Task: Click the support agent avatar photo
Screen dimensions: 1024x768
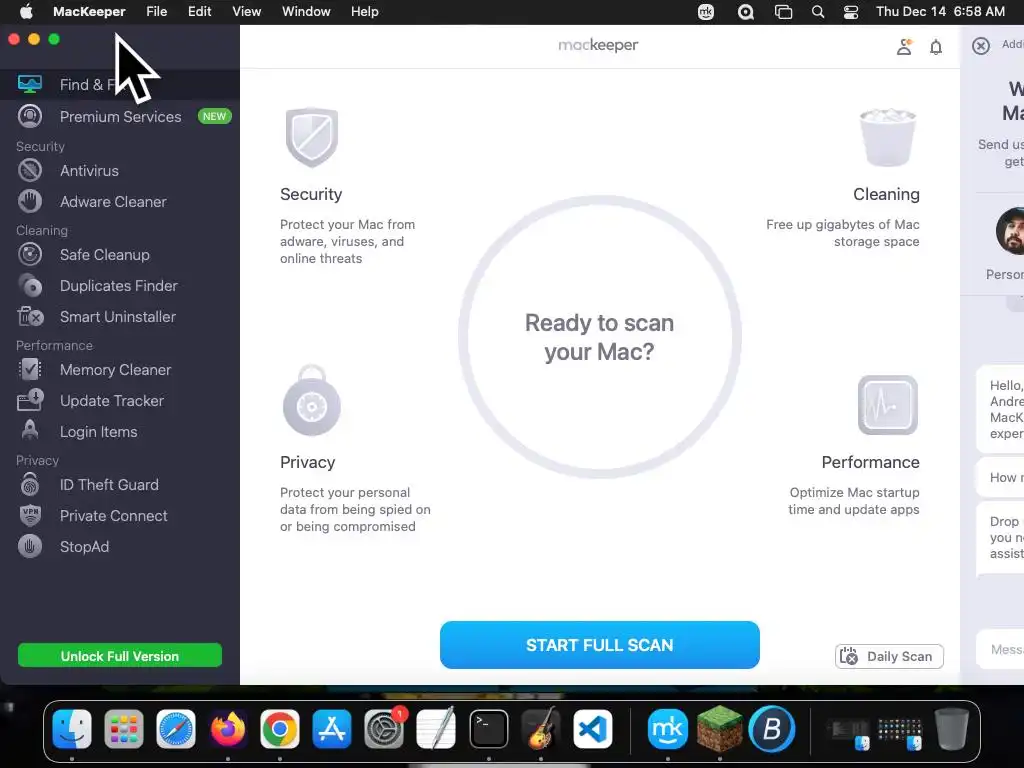Action: pos(1012,231)
